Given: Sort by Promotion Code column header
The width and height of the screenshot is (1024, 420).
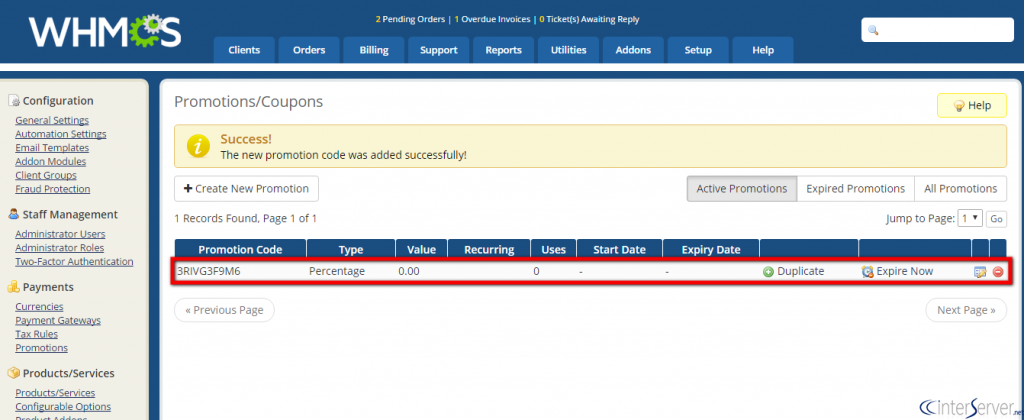Looking at the screenshot, I should pos(240,250).
